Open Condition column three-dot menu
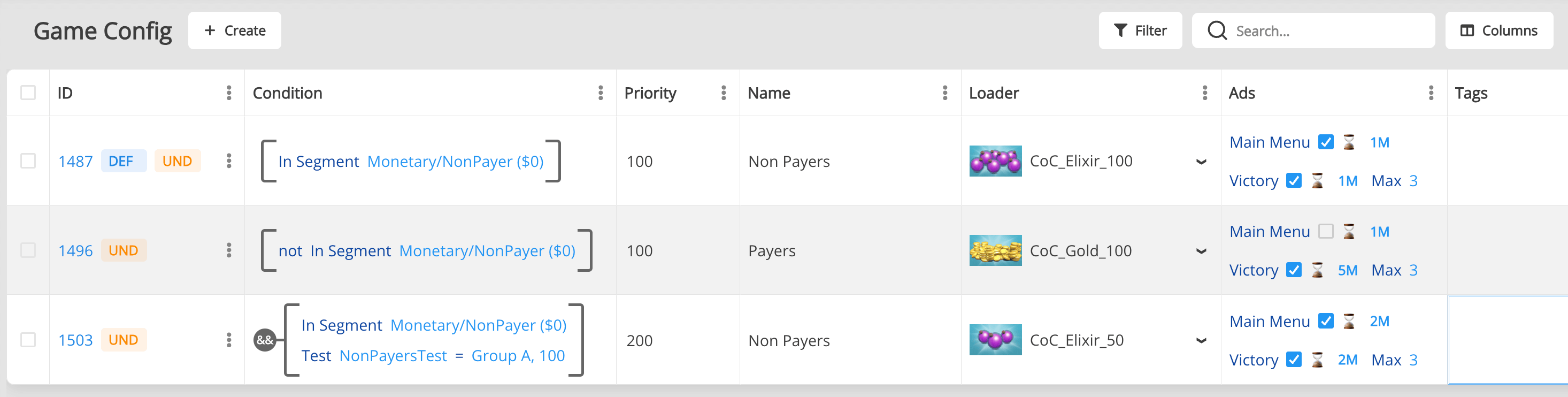This screenshot has height=397, width=1568. click(x=600, y=93)
